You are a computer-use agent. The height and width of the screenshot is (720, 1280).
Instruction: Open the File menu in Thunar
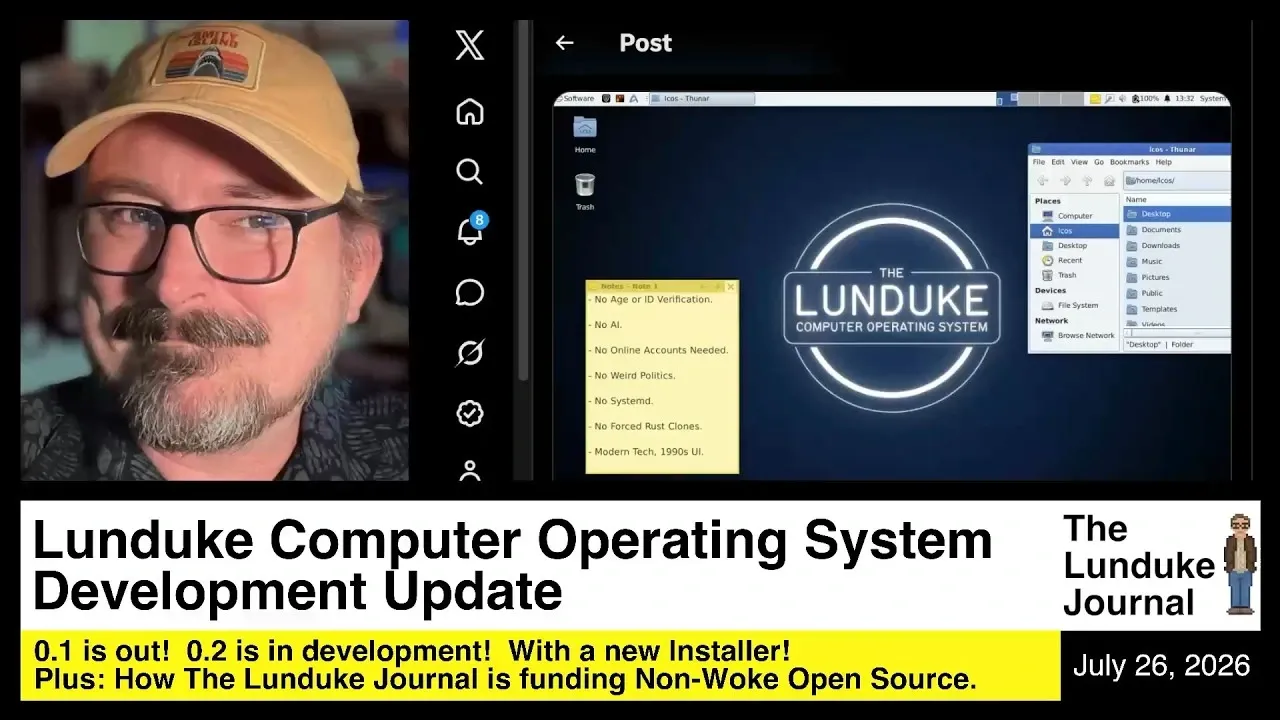pyautogui.click(x=1038, y=162)
